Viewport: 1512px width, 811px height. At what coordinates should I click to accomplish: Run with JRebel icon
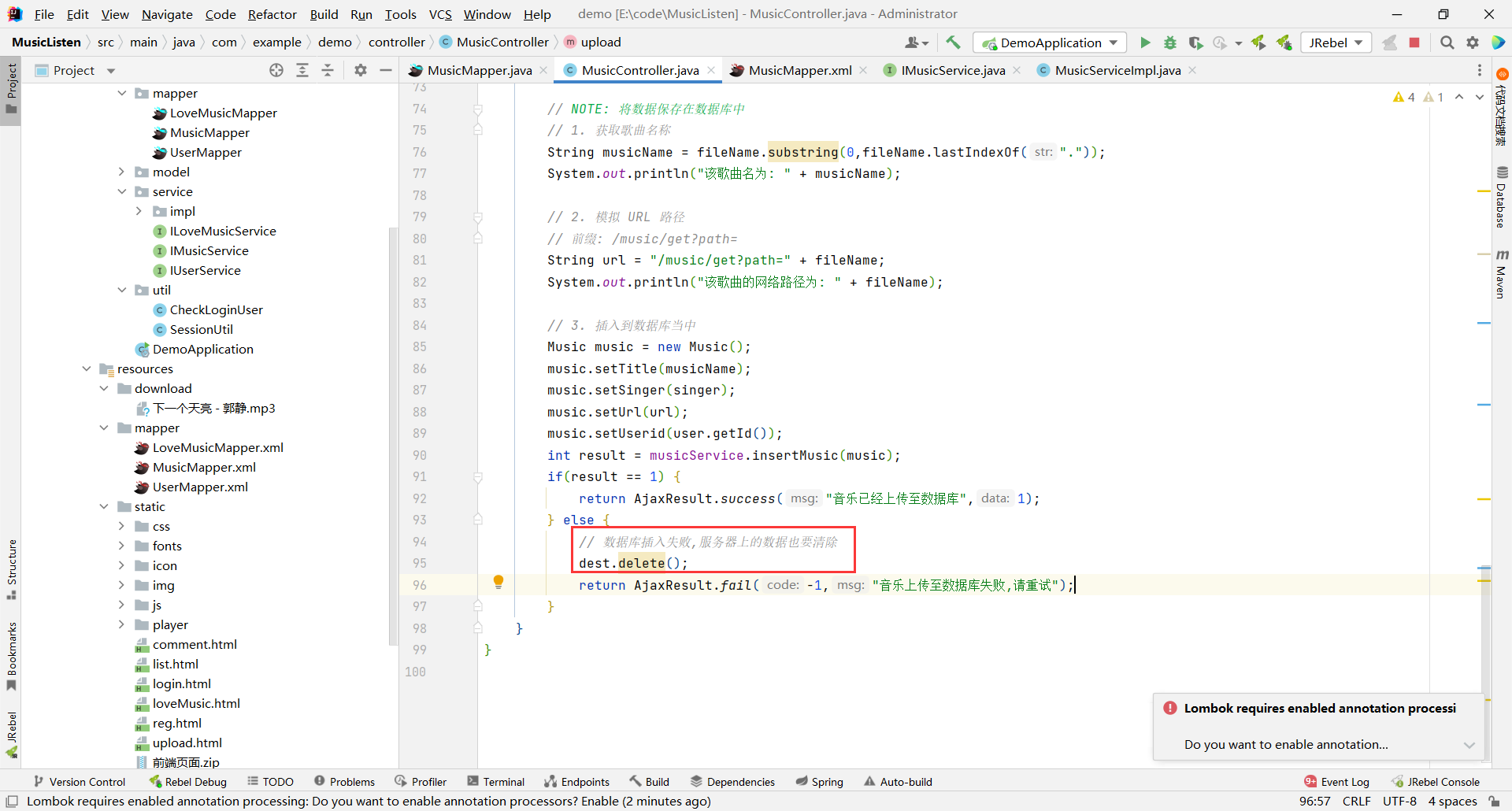click(x=1258, y=43)
